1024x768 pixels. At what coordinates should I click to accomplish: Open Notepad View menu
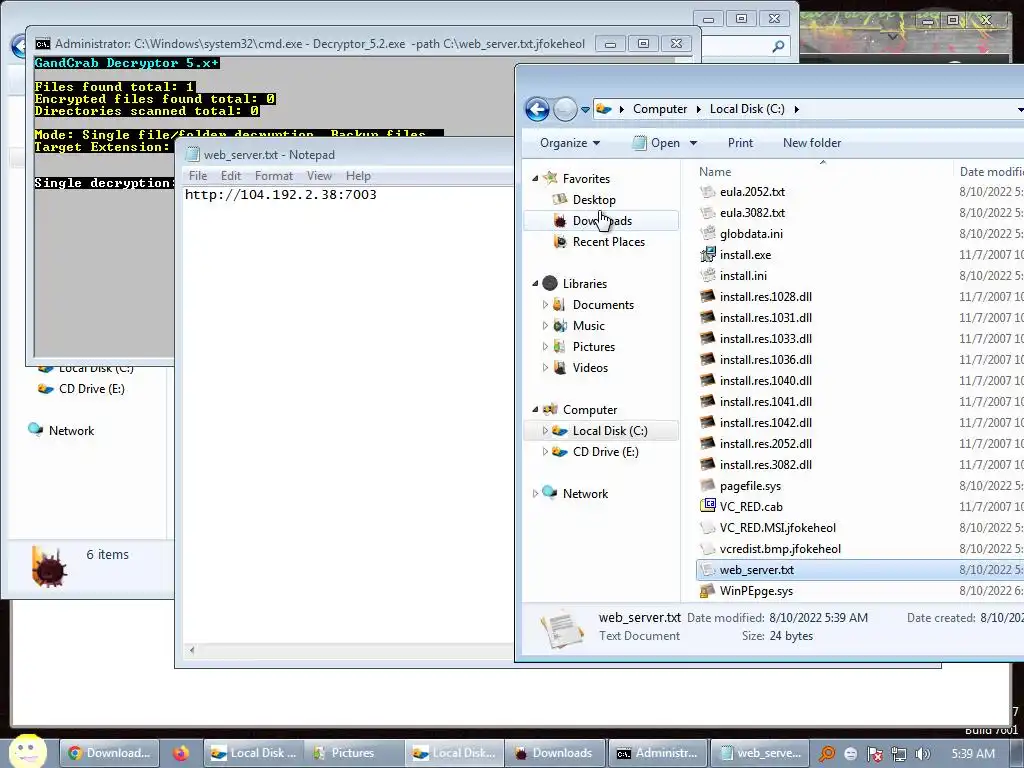point(319,176)
